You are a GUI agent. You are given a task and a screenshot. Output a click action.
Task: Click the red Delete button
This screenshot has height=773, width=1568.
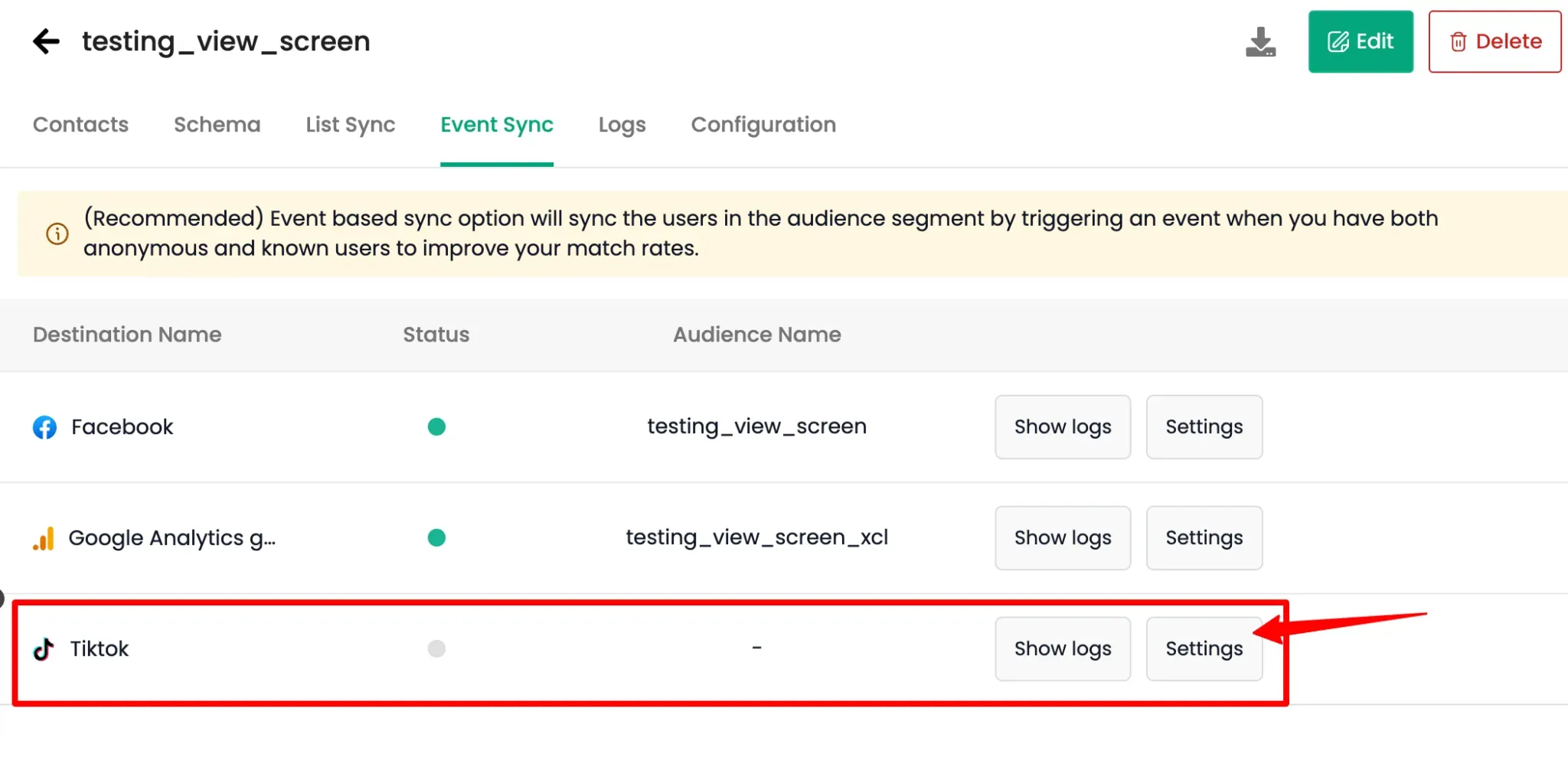point(1494,41)
